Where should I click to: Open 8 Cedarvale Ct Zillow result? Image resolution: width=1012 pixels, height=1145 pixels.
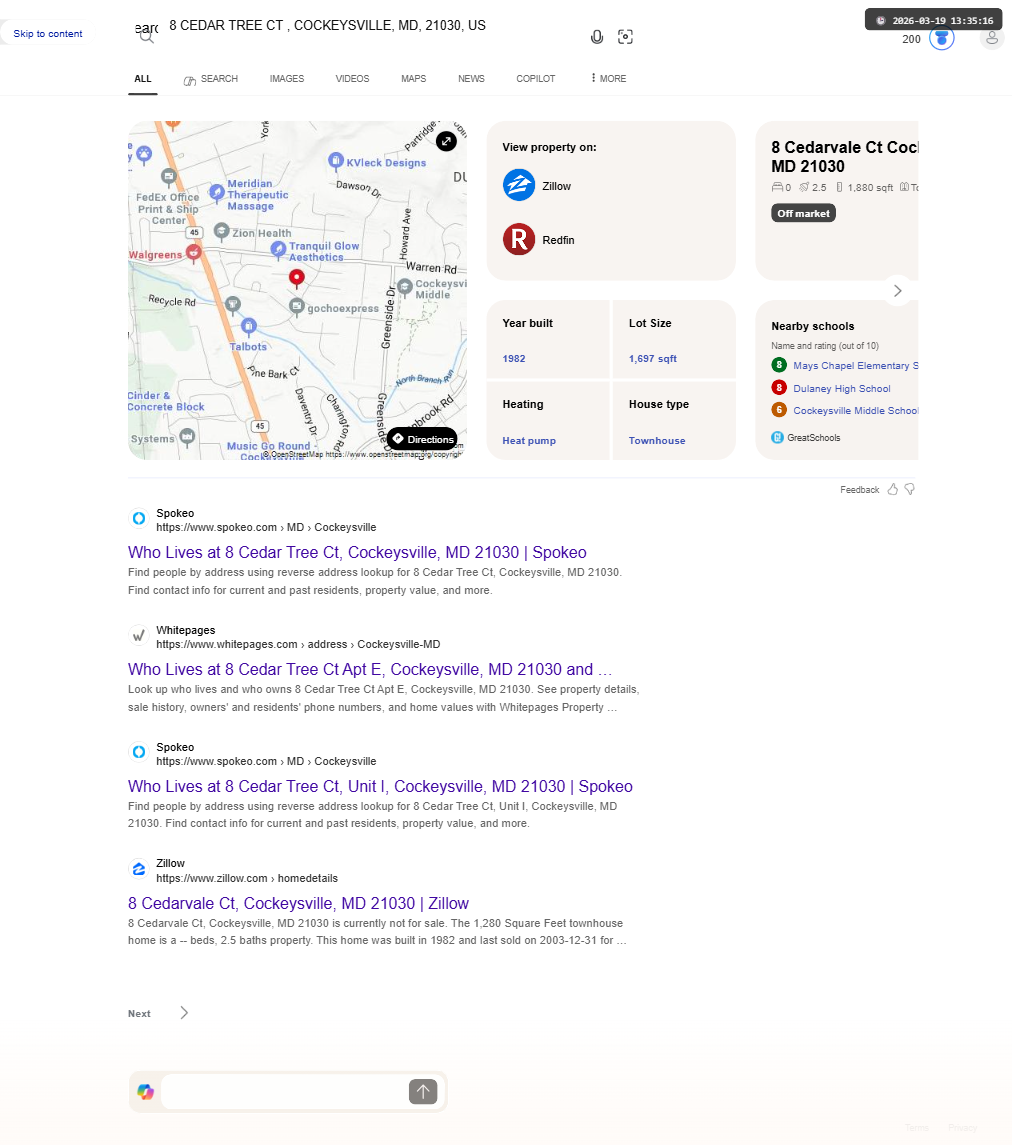pyautogui.click(x=298, y=903)
